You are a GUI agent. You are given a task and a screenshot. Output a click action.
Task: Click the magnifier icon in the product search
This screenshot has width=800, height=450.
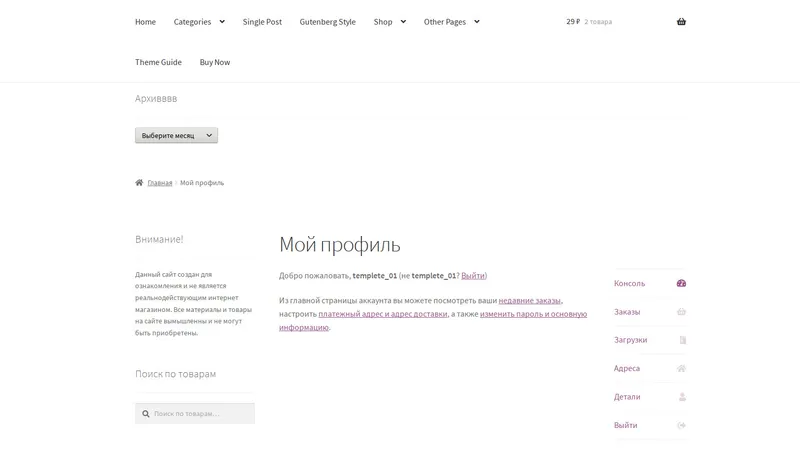pyautogui.click(x=145, y=414)
